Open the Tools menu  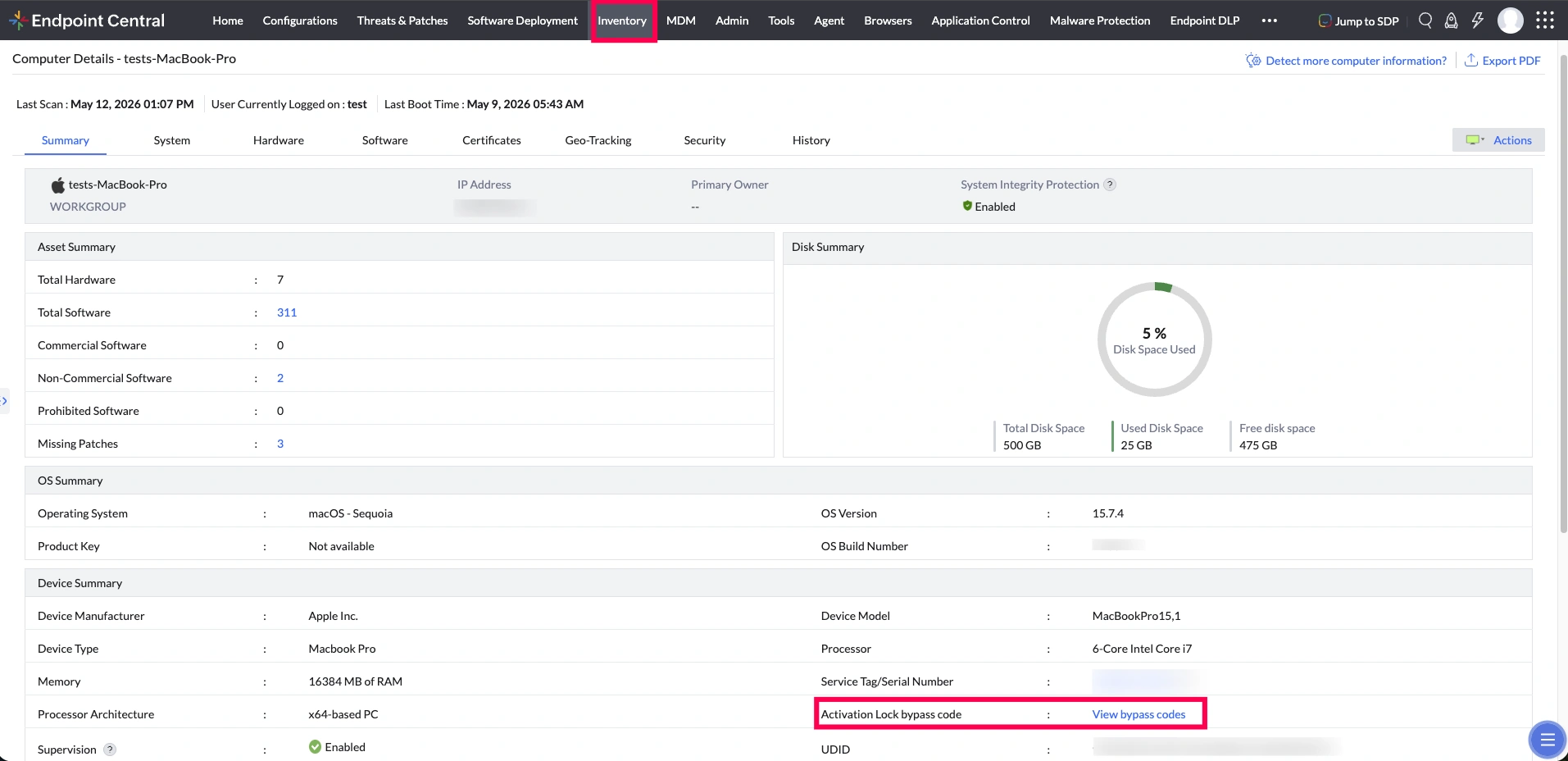[x=781, y=21]
